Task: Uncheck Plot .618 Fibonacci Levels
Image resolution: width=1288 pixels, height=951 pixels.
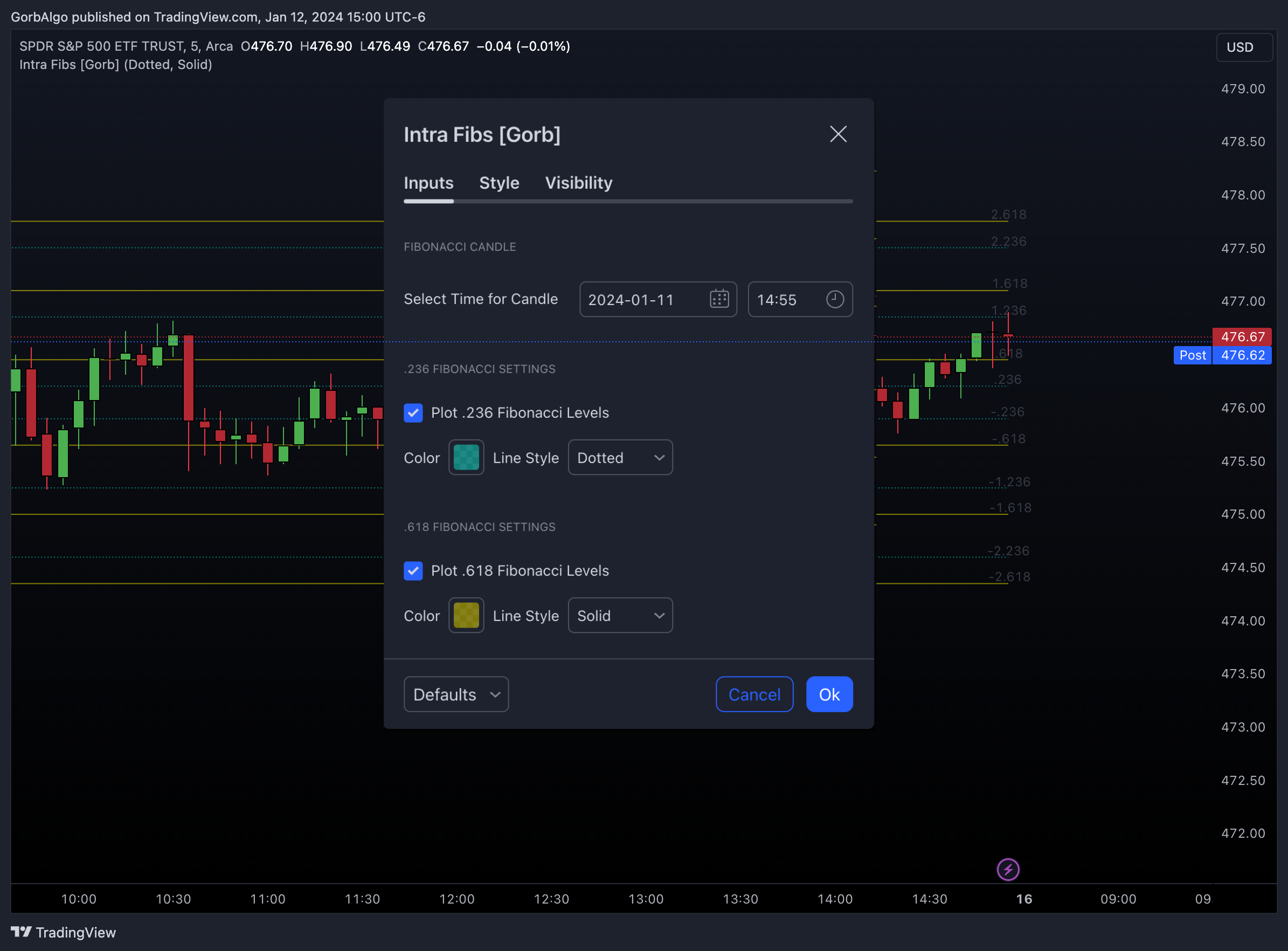Action: click(x=413, y=570)
